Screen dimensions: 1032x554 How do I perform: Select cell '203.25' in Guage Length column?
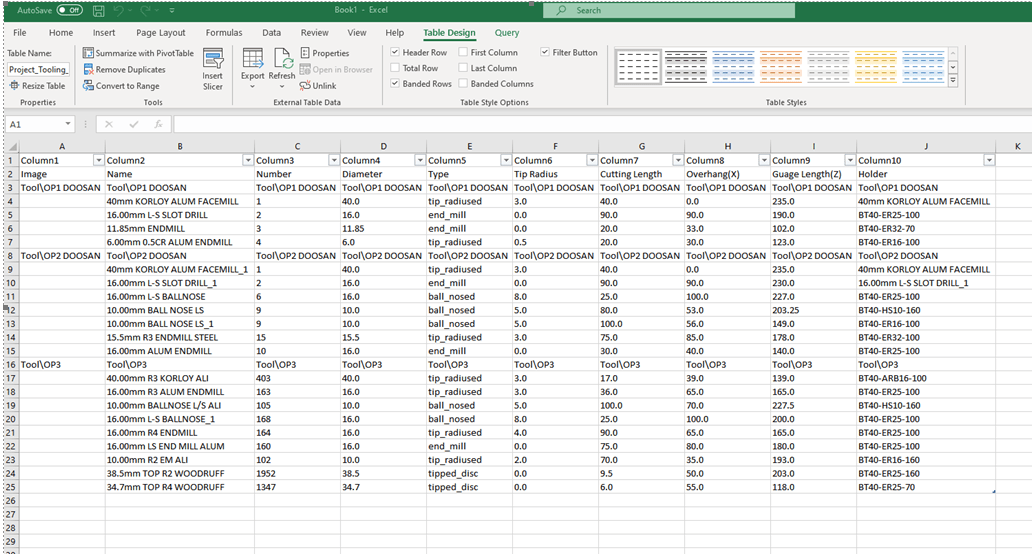pyautogui.click(x=813, y=311)
